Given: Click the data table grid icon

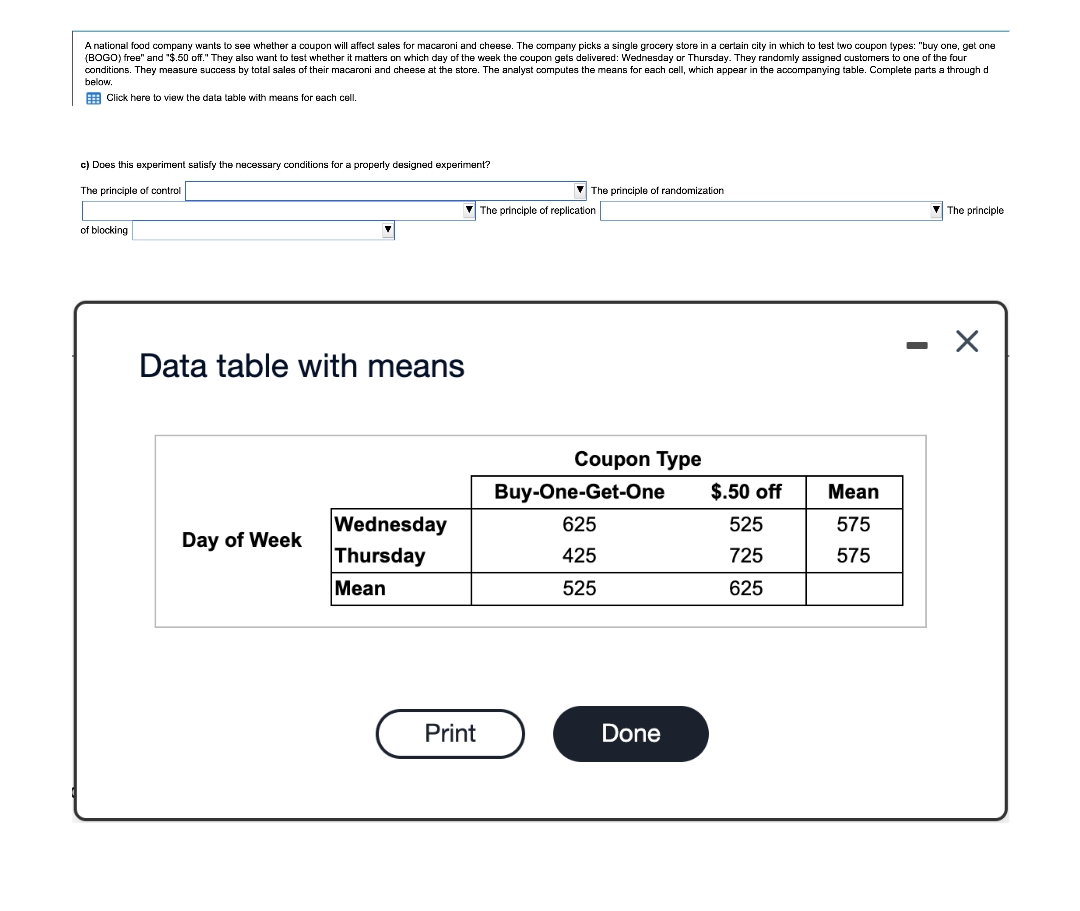Looking at the screenshot, I should point(93,98).
